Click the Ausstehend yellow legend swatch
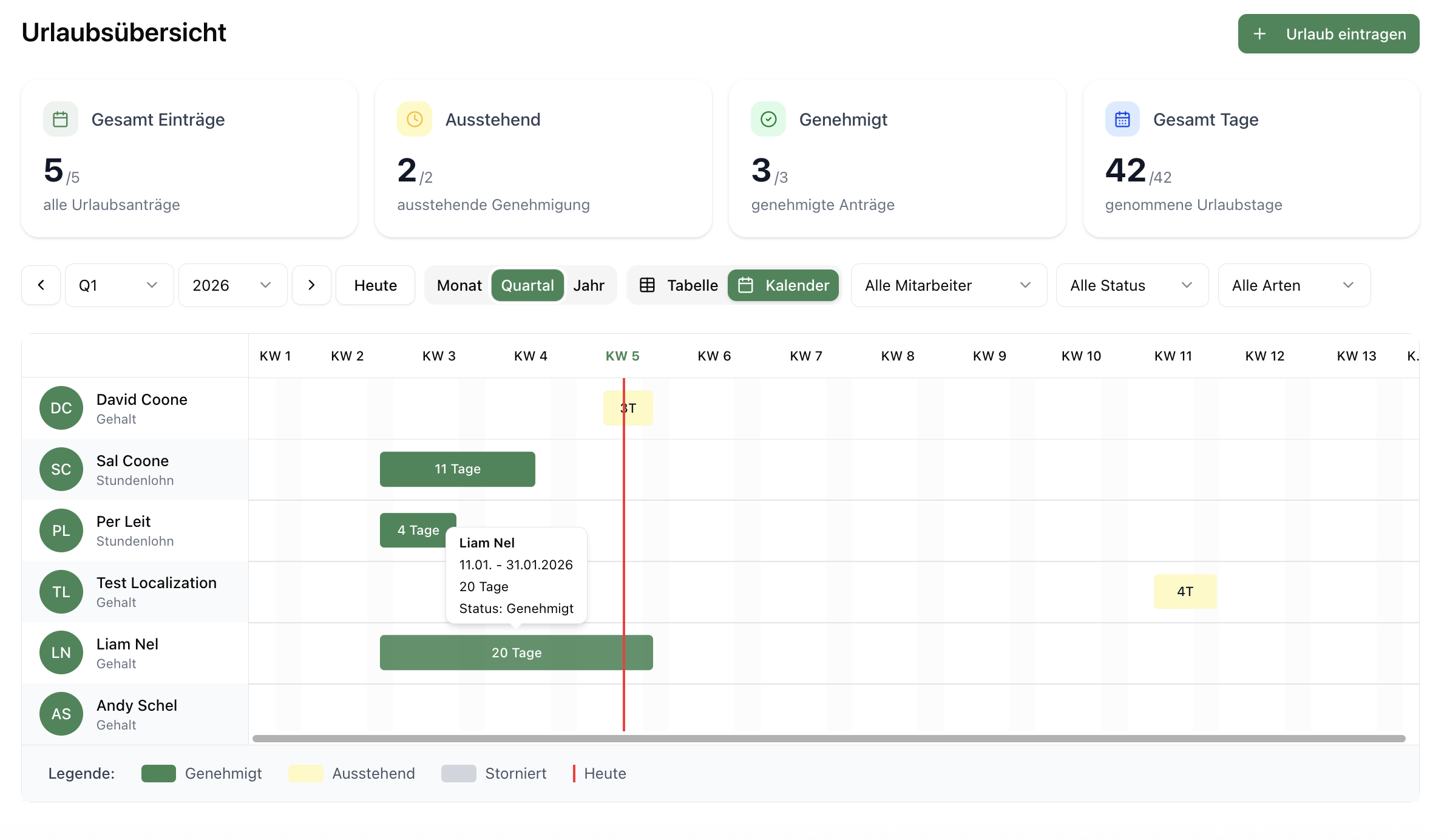1447x840 pixels. coord(306,773)
